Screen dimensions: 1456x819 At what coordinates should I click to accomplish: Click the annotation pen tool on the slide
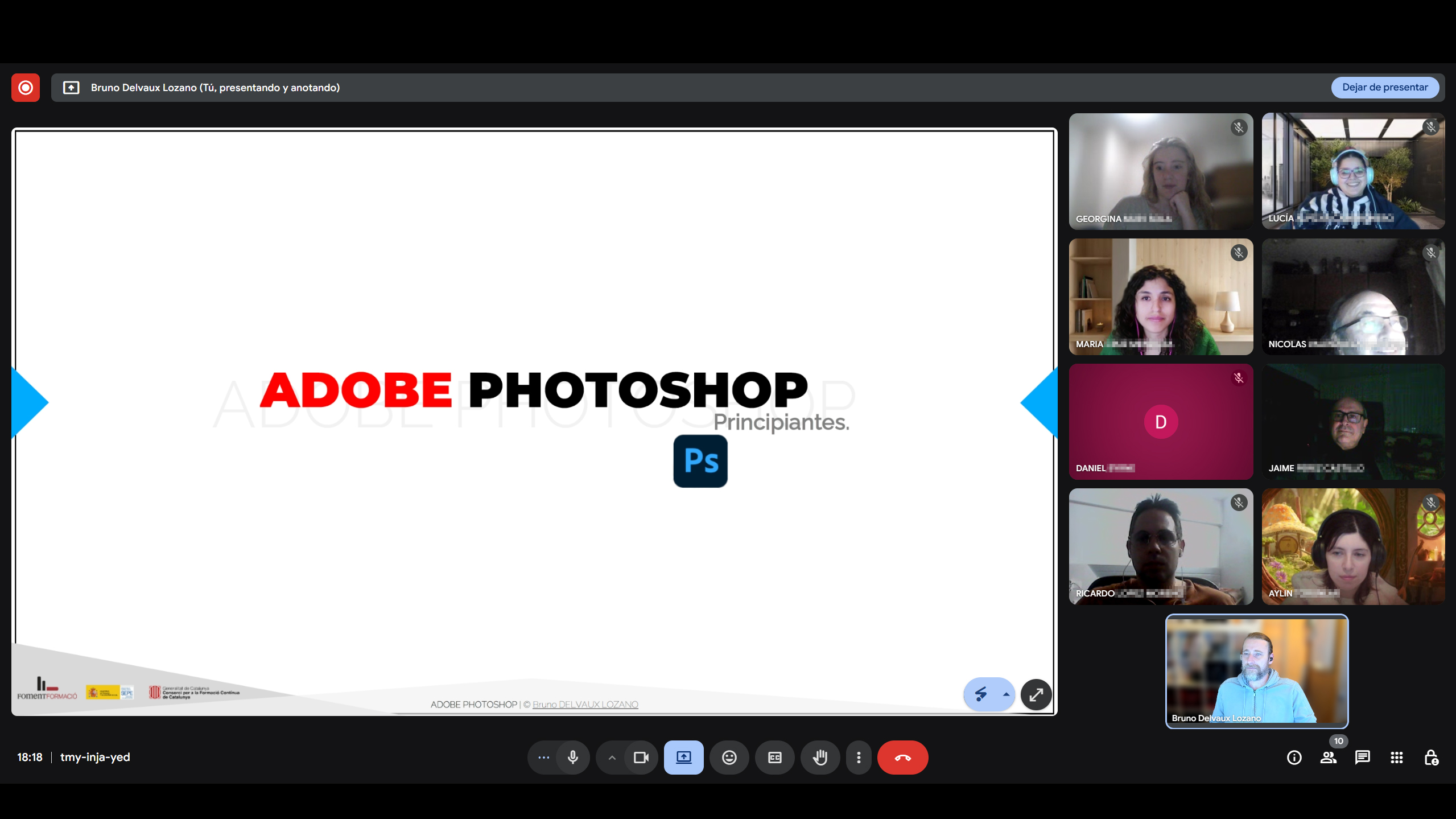[981, 694]
